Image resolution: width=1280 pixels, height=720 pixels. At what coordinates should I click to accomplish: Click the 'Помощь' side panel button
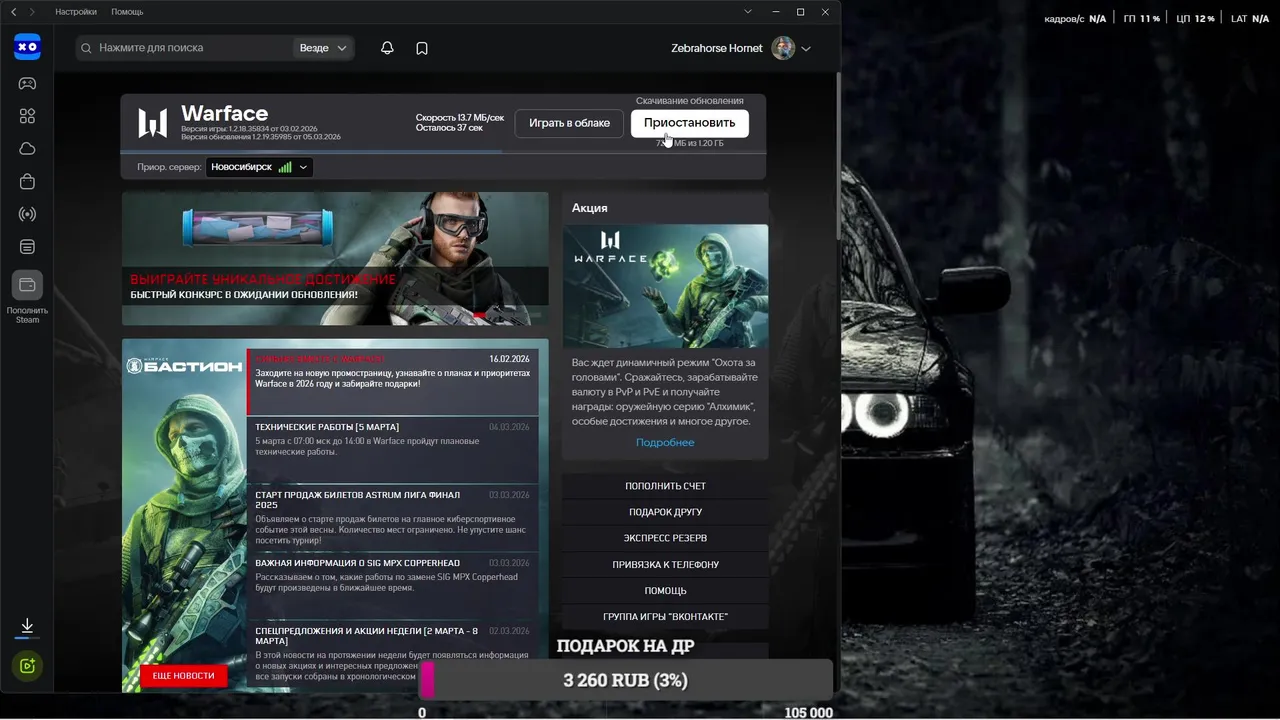pos(665,591)
